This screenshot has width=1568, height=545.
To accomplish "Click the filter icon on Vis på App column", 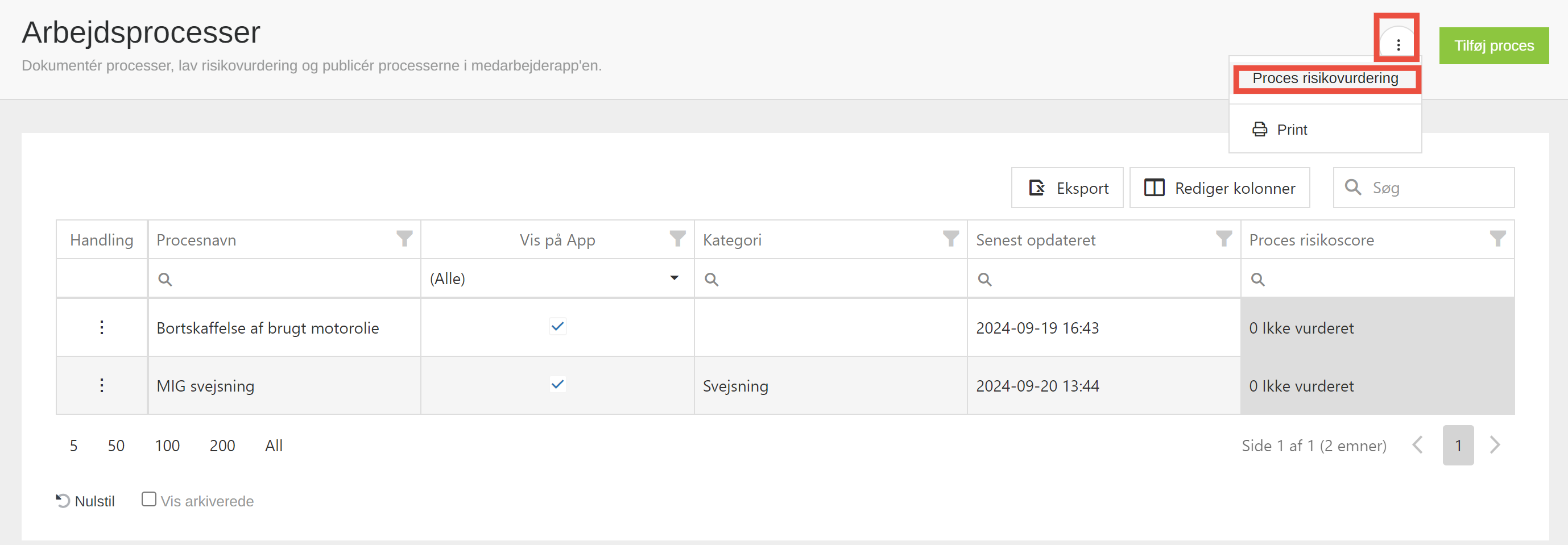I will point(677,239).
